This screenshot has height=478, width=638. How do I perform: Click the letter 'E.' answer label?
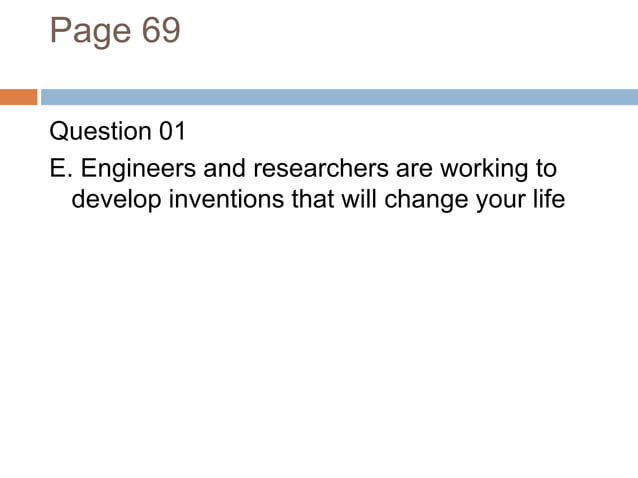click(61, 168)
